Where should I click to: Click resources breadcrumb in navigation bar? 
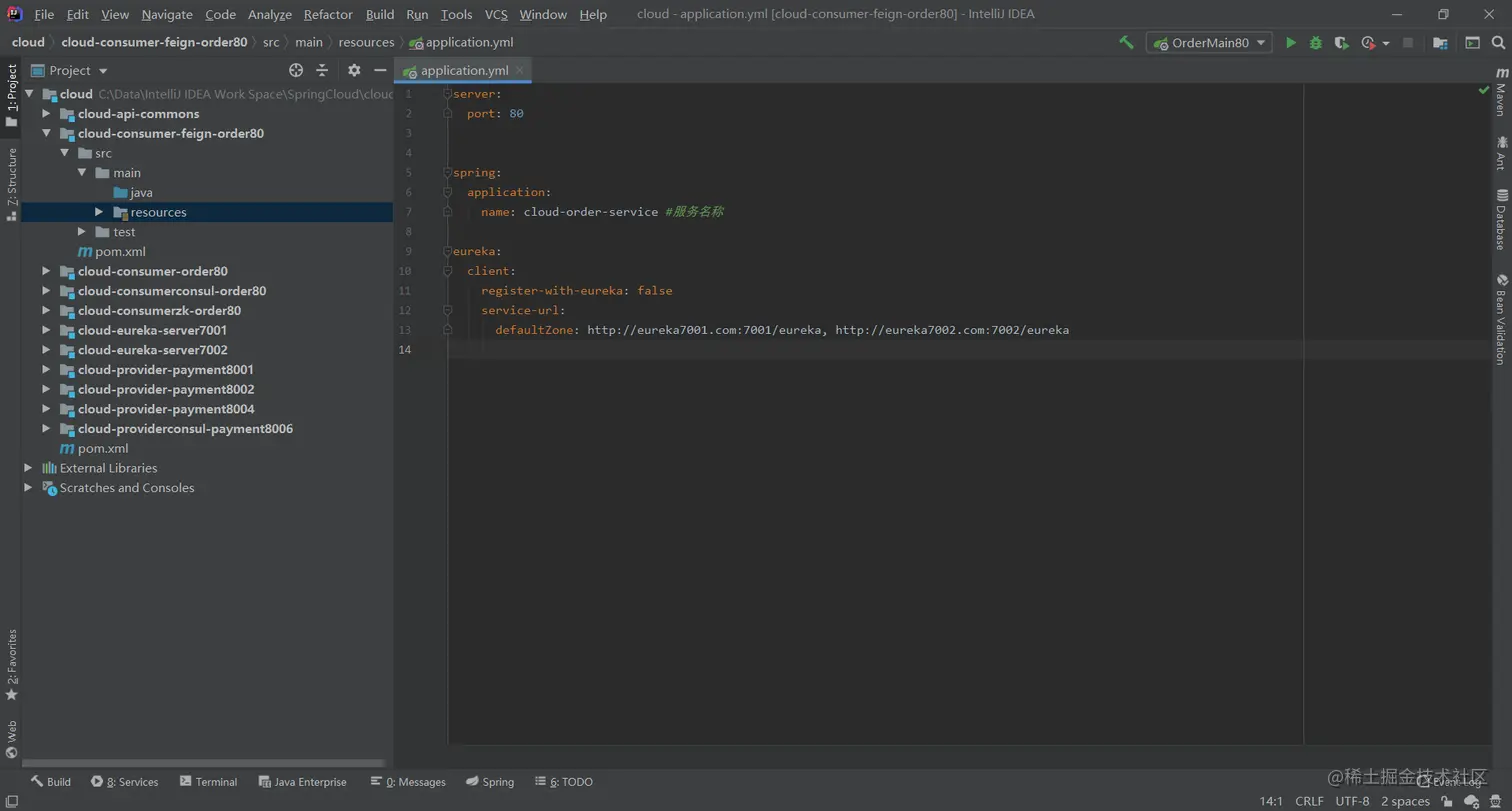366,43
